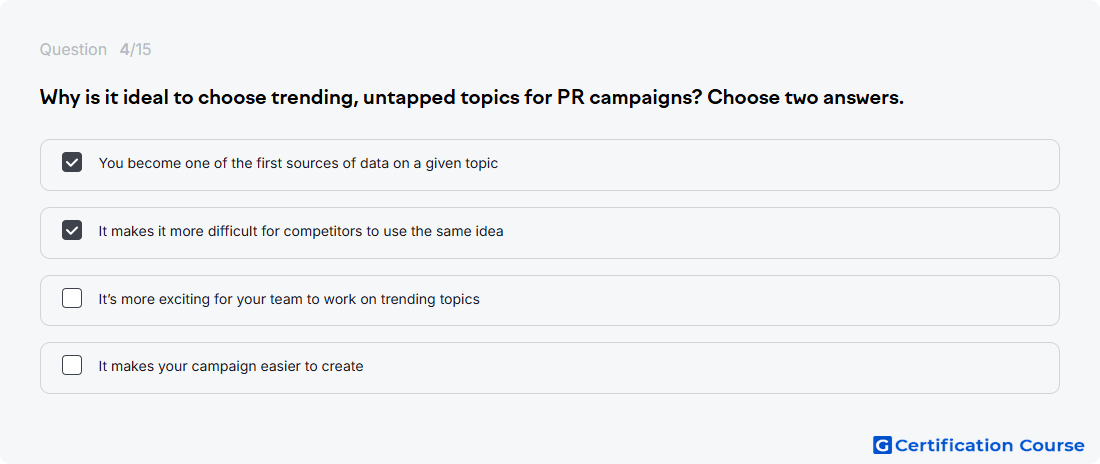Open the 'Certification Course' branding link
The width and height of the screenshot is (1100, 464).
click(979, 445)
